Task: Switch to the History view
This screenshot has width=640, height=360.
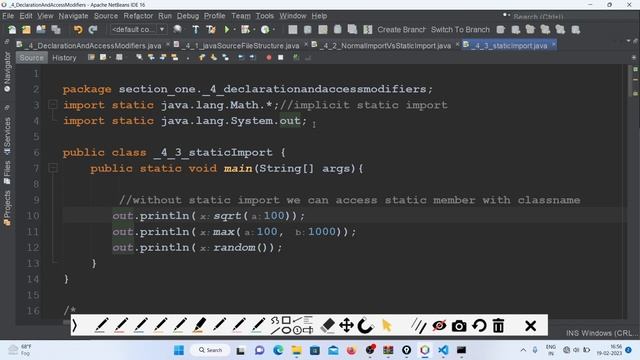Action: coord(64,58)
